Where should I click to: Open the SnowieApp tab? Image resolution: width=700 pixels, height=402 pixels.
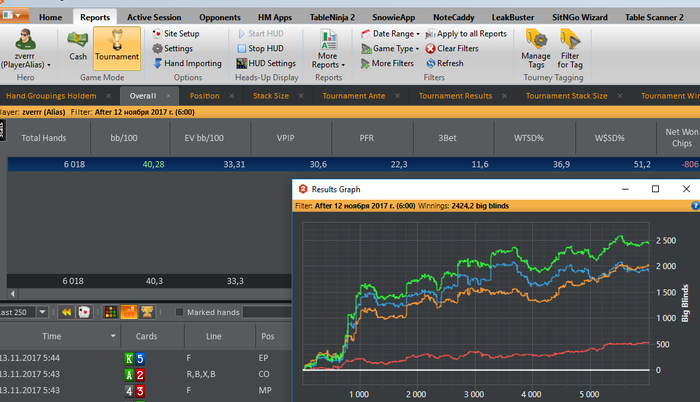pyautogui.click(x=393, y=17)
